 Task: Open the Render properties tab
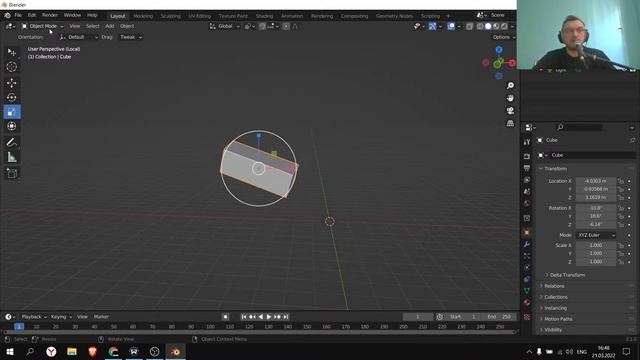527,156
